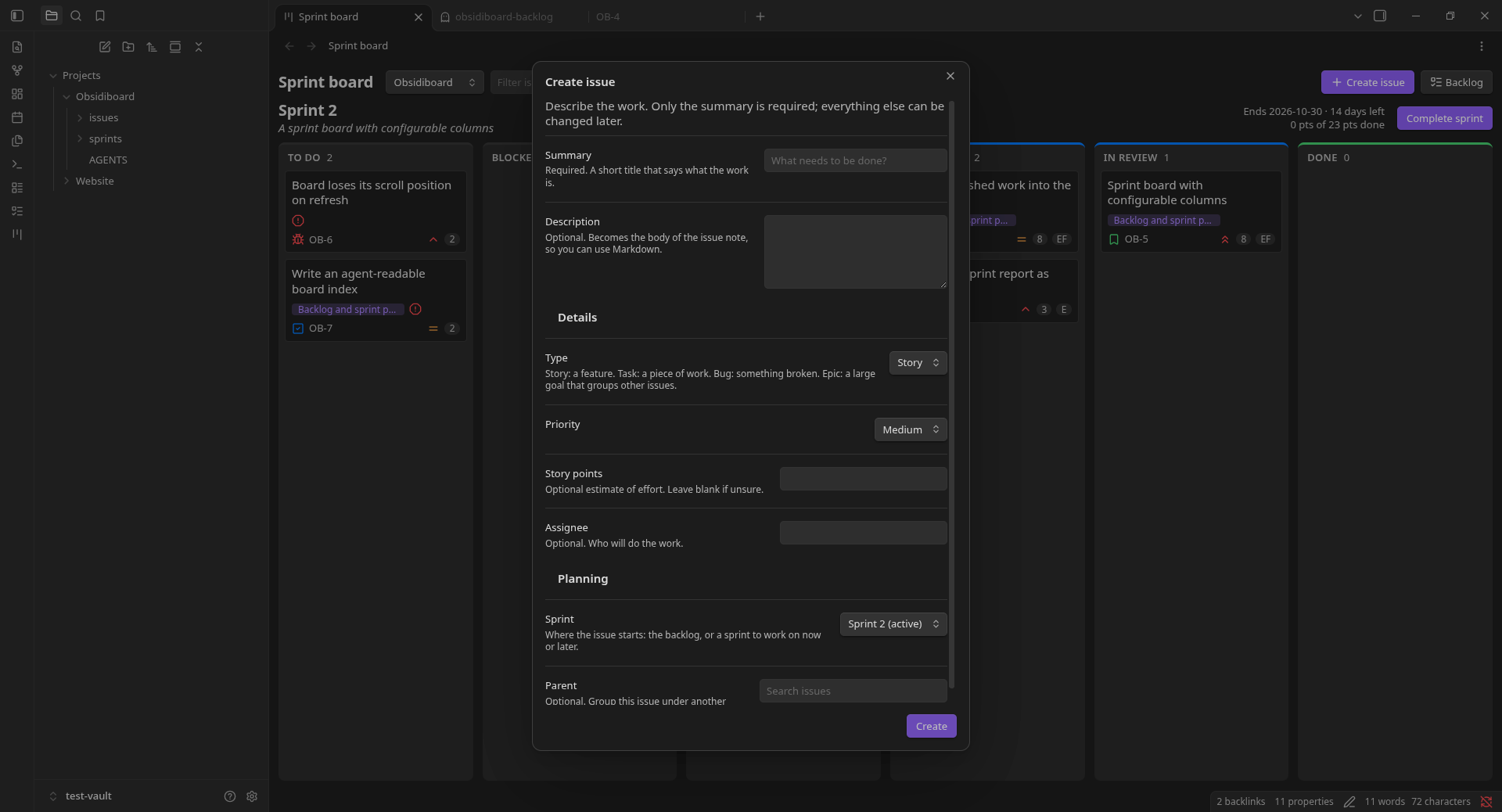This screenshot has height=812, width=1502.
Task: Collapse all folders in the file explorer
Action: 199,47
